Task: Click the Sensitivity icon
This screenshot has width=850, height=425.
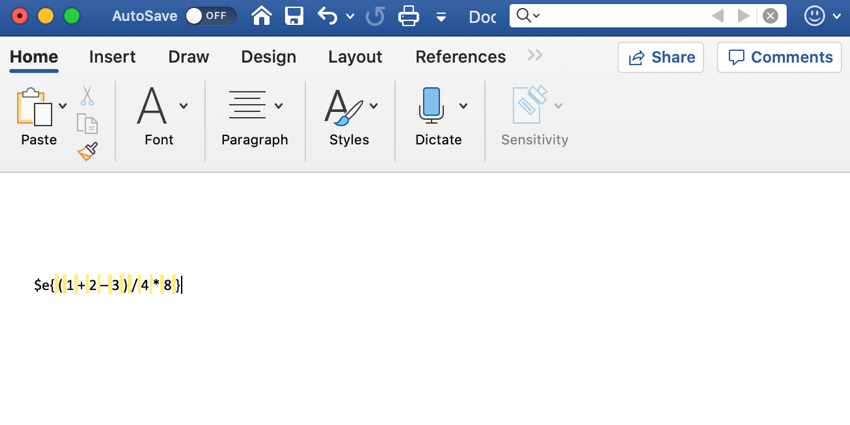Action: [x=530, y=105]
